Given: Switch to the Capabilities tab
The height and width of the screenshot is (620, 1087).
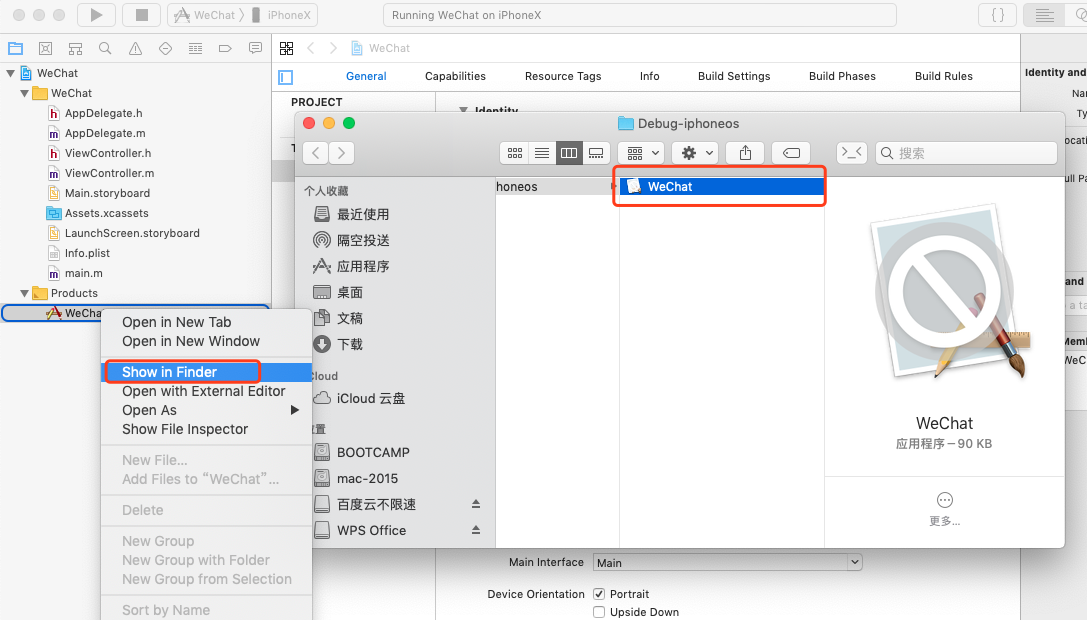Looking at the screenshot, I should coord(455,76).
